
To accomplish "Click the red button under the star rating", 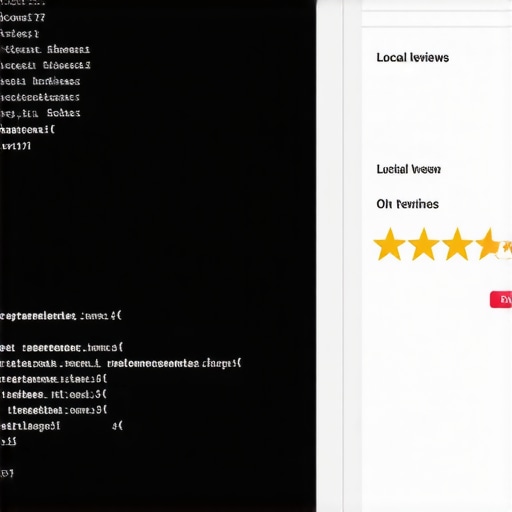I will [x=501, y=299].
